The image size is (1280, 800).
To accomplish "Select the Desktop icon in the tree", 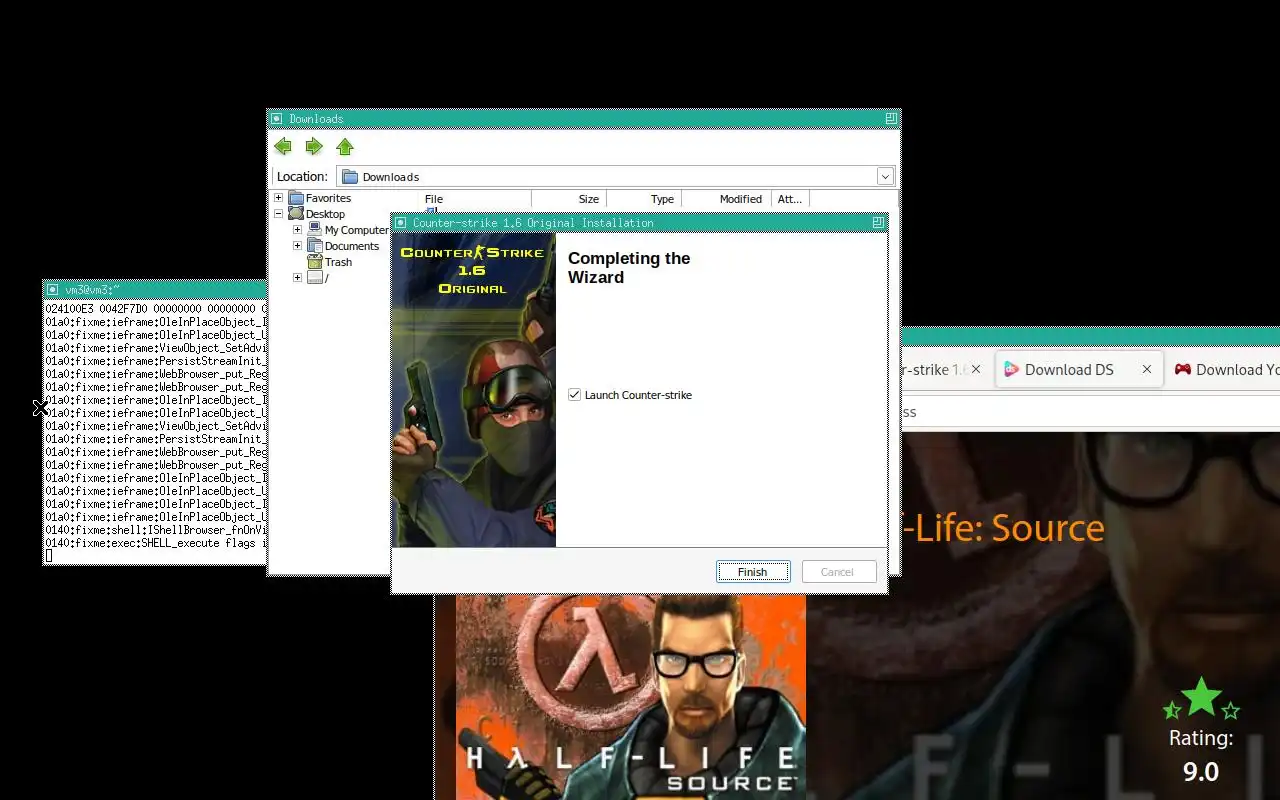I will click(x=296, y=214).
